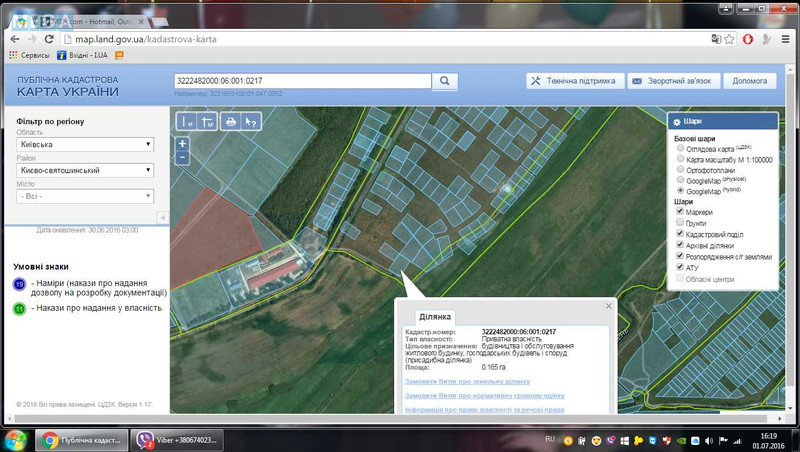Collapse the left filter panel arrow
This screenshot has width=800, height=452.
[x=163, y=218]
